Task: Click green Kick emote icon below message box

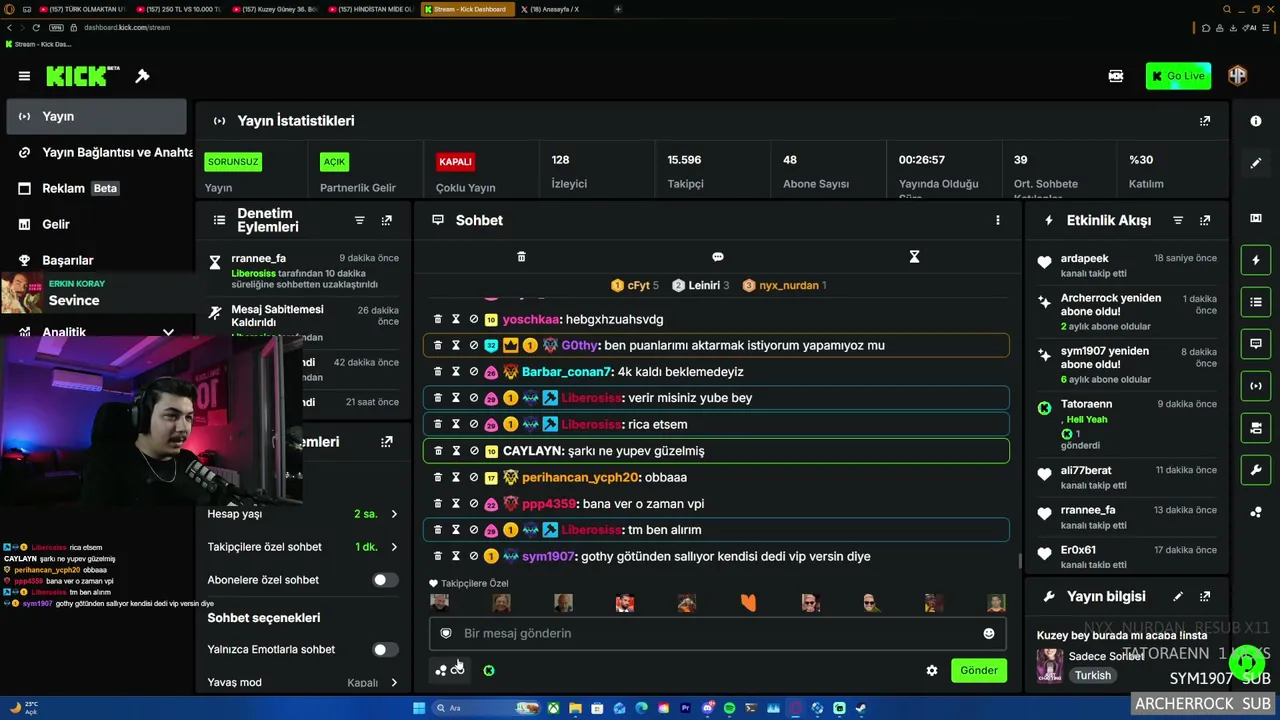Action: [x=489, y=671]
